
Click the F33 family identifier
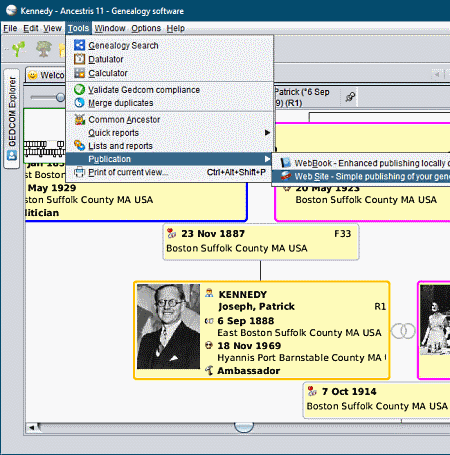tap(343, 234)
